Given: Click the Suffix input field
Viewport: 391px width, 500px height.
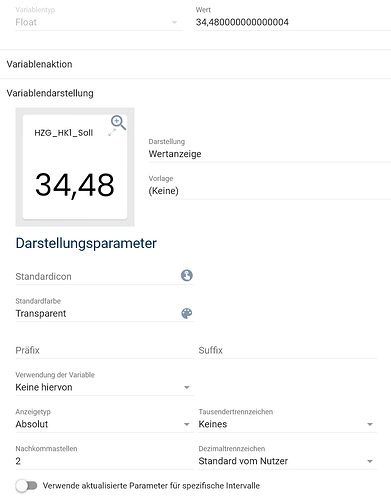Looking at the screenshot, I should 288,350.
